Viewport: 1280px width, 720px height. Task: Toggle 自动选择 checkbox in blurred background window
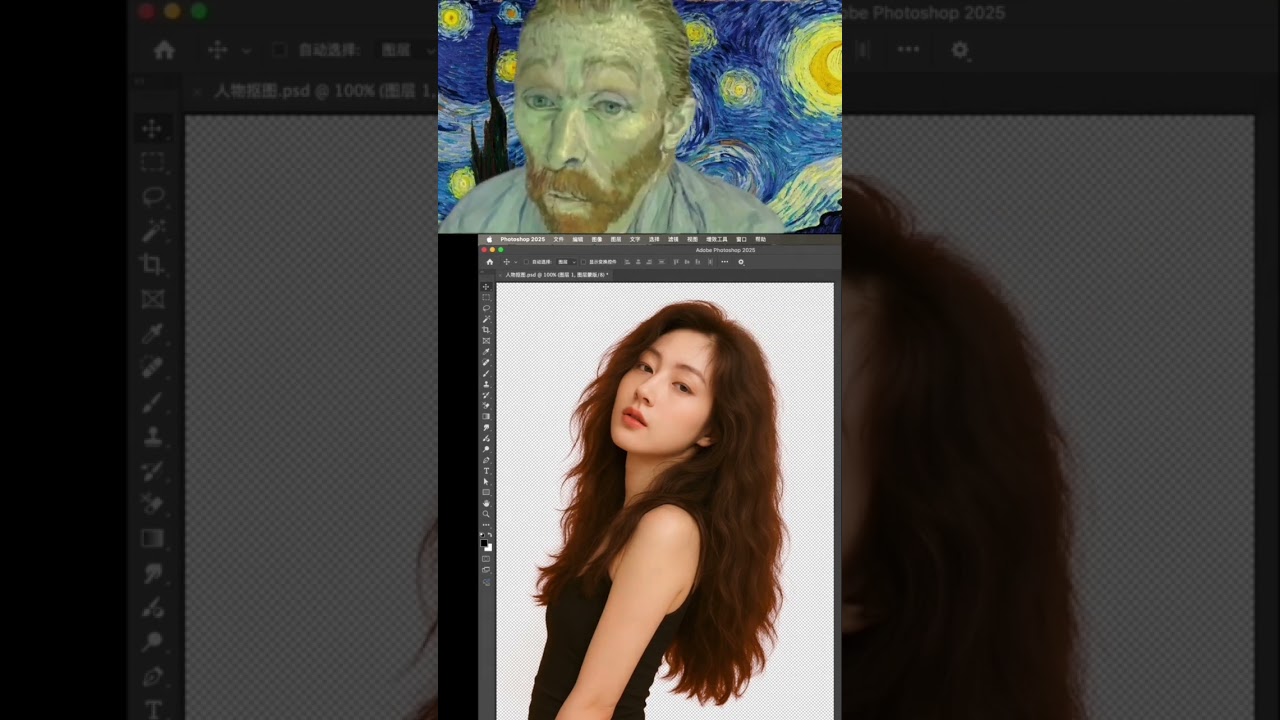tap(279, 50)
